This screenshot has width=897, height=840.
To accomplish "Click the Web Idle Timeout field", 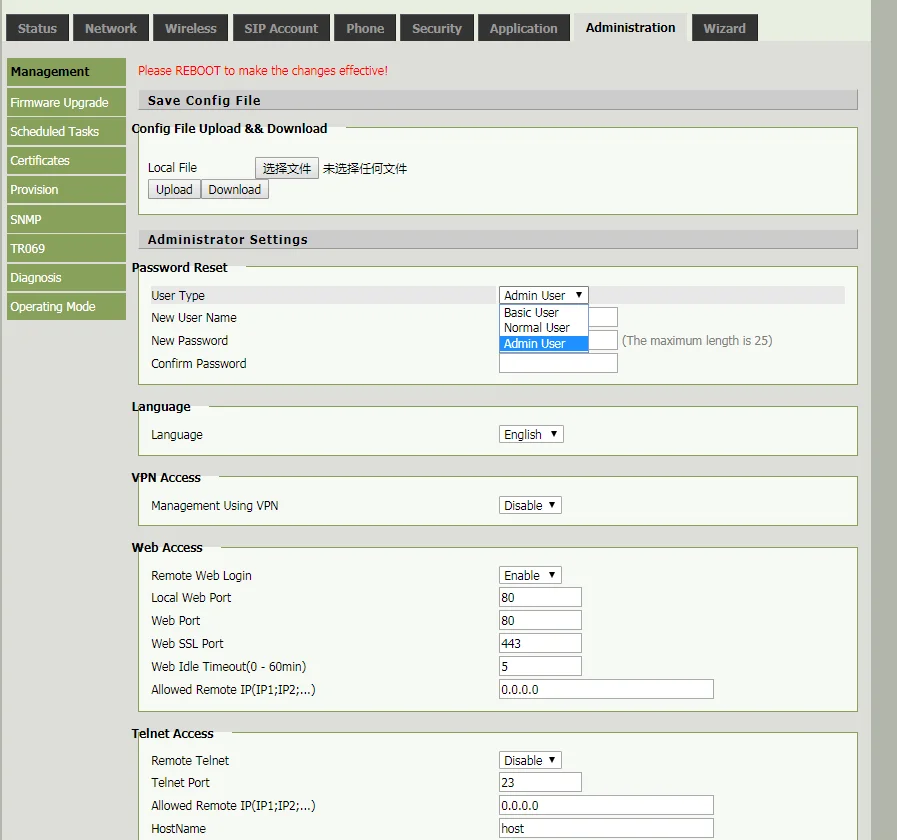I will click(x=540, y=666).
